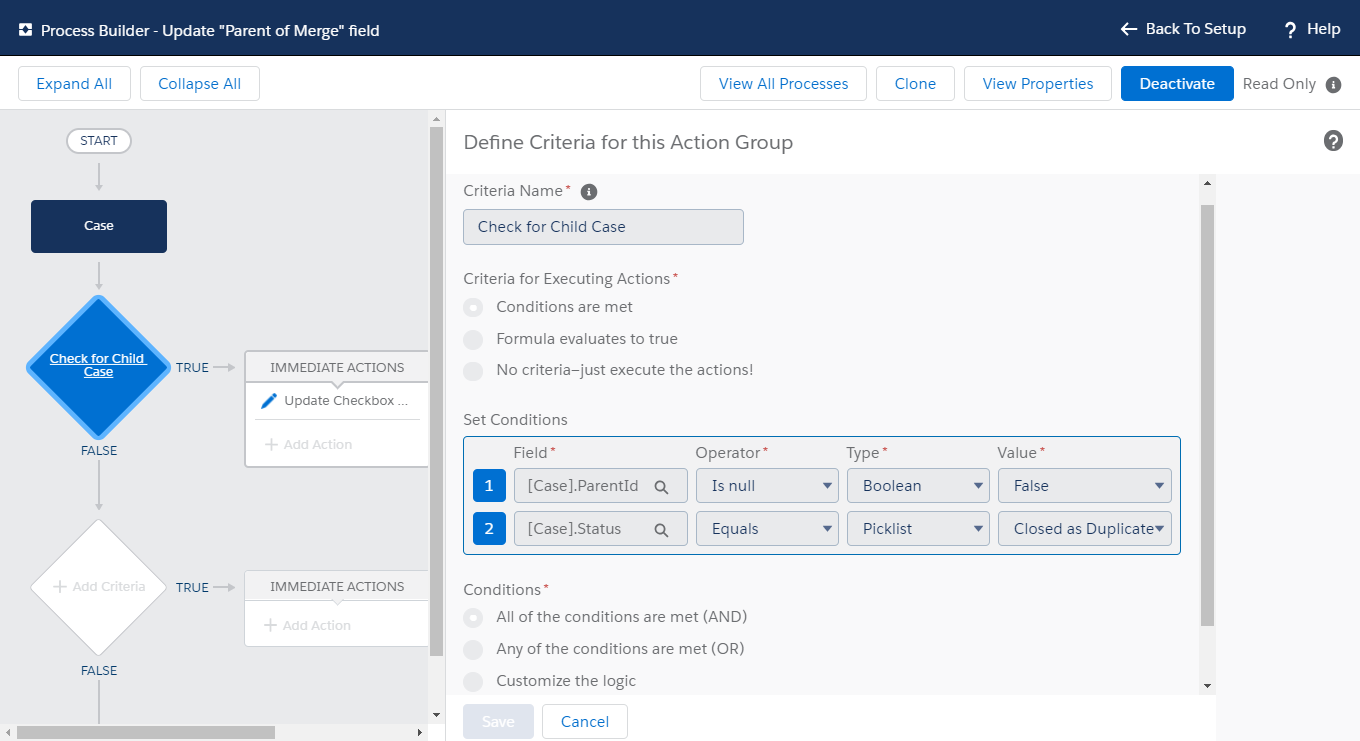Select the 'Check for Child Case' criteria diamond

point(99,366)
